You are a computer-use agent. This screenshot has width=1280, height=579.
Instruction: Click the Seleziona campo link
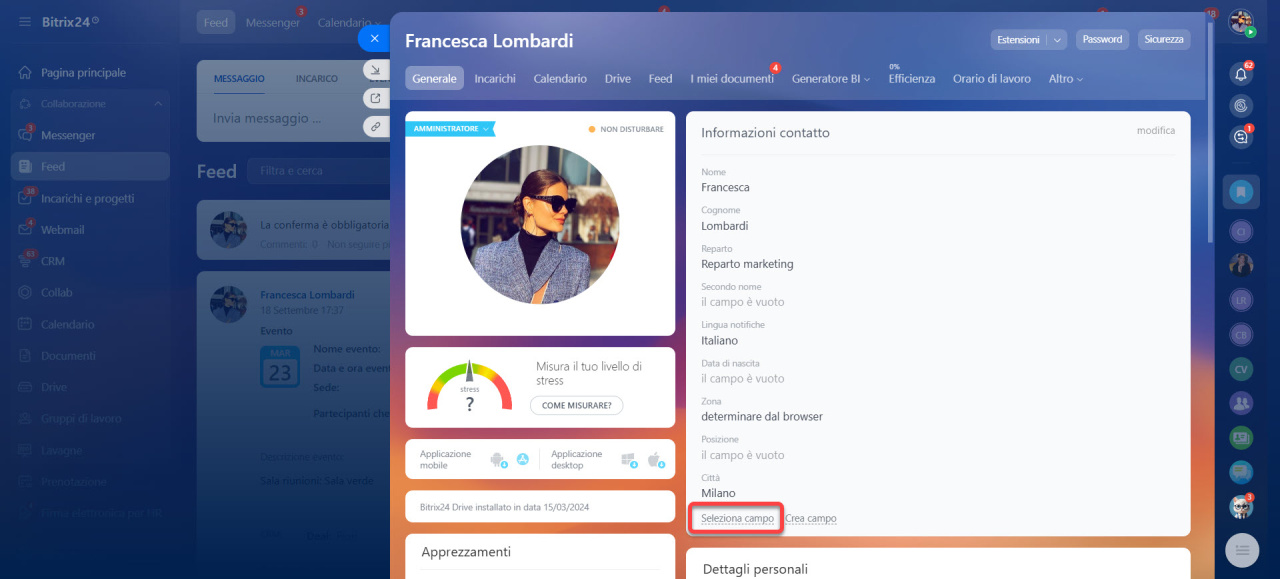tap(737, 519)
